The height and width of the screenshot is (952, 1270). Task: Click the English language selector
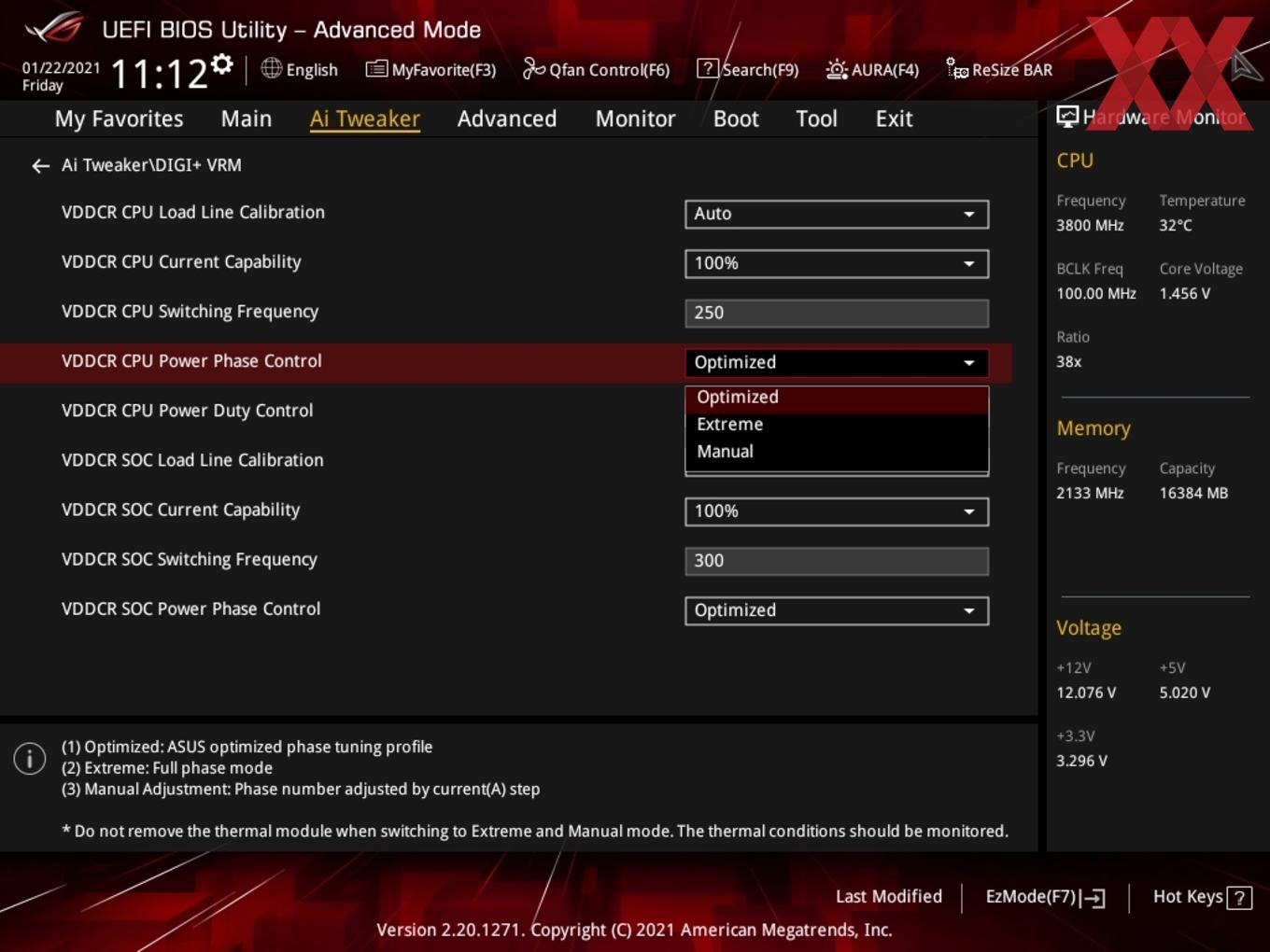(300, 69)
